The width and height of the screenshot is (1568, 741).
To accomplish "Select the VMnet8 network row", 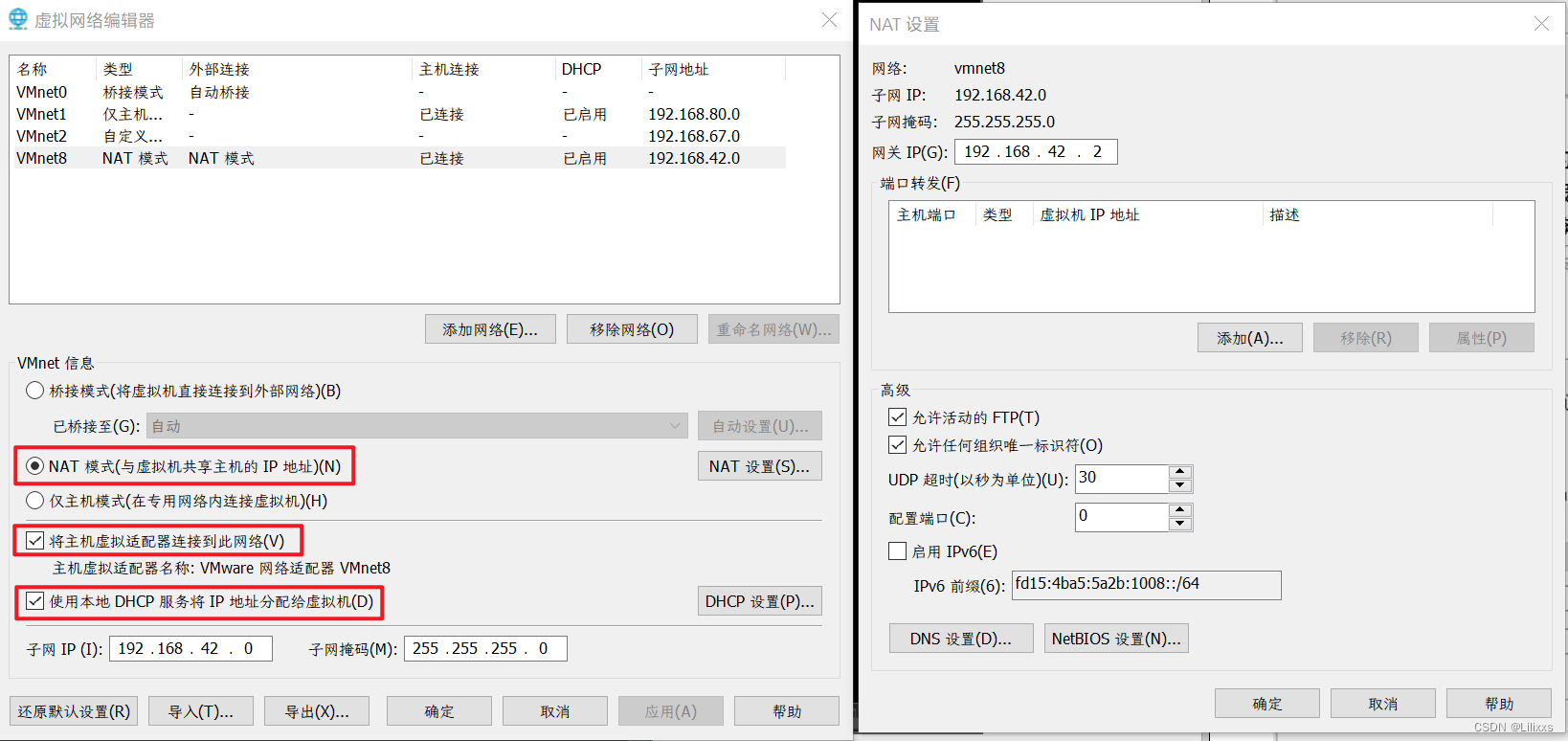I will (x=398, y=158).
